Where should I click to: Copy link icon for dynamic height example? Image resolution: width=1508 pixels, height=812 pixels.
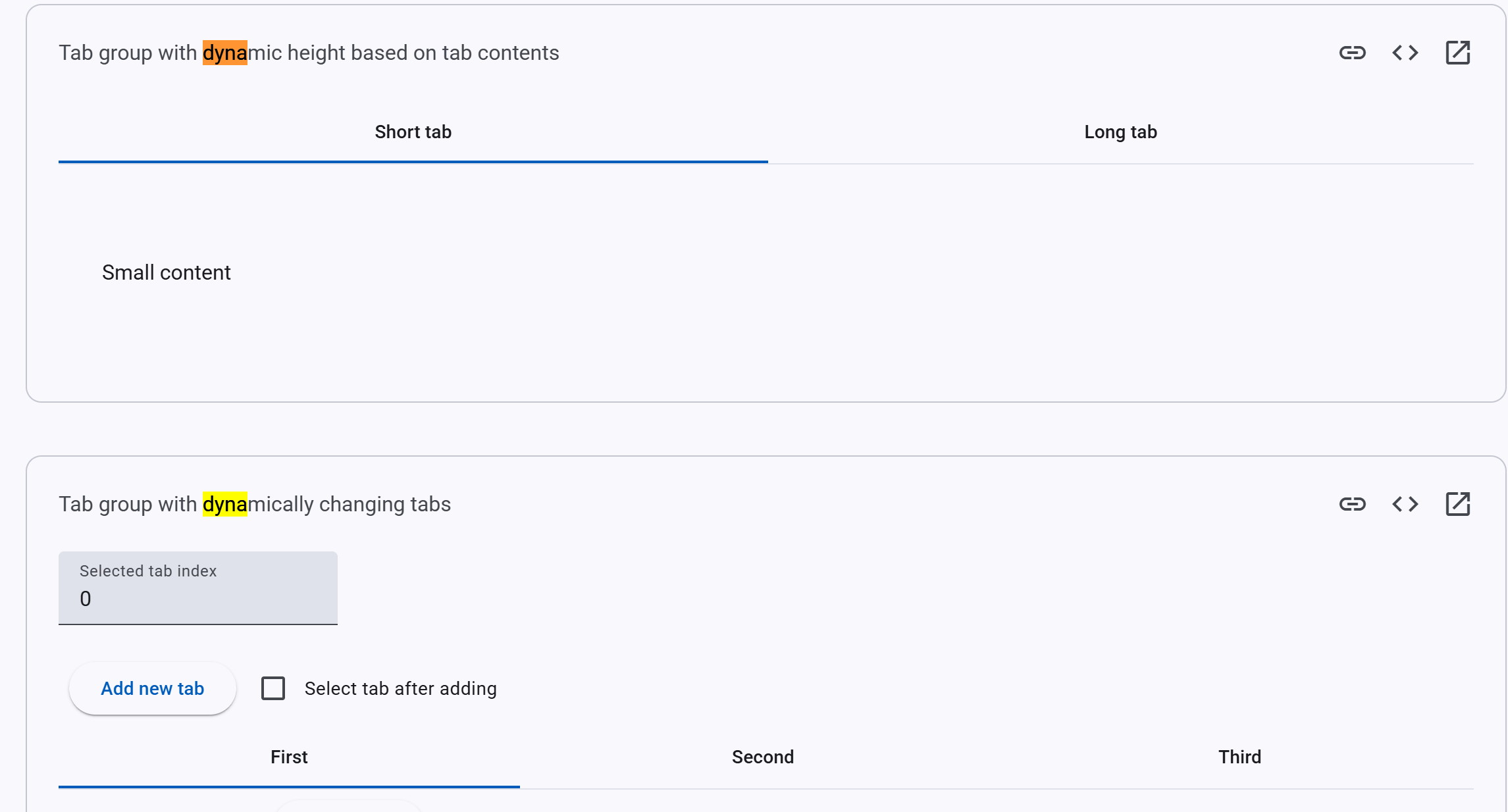coord(1352,53)
